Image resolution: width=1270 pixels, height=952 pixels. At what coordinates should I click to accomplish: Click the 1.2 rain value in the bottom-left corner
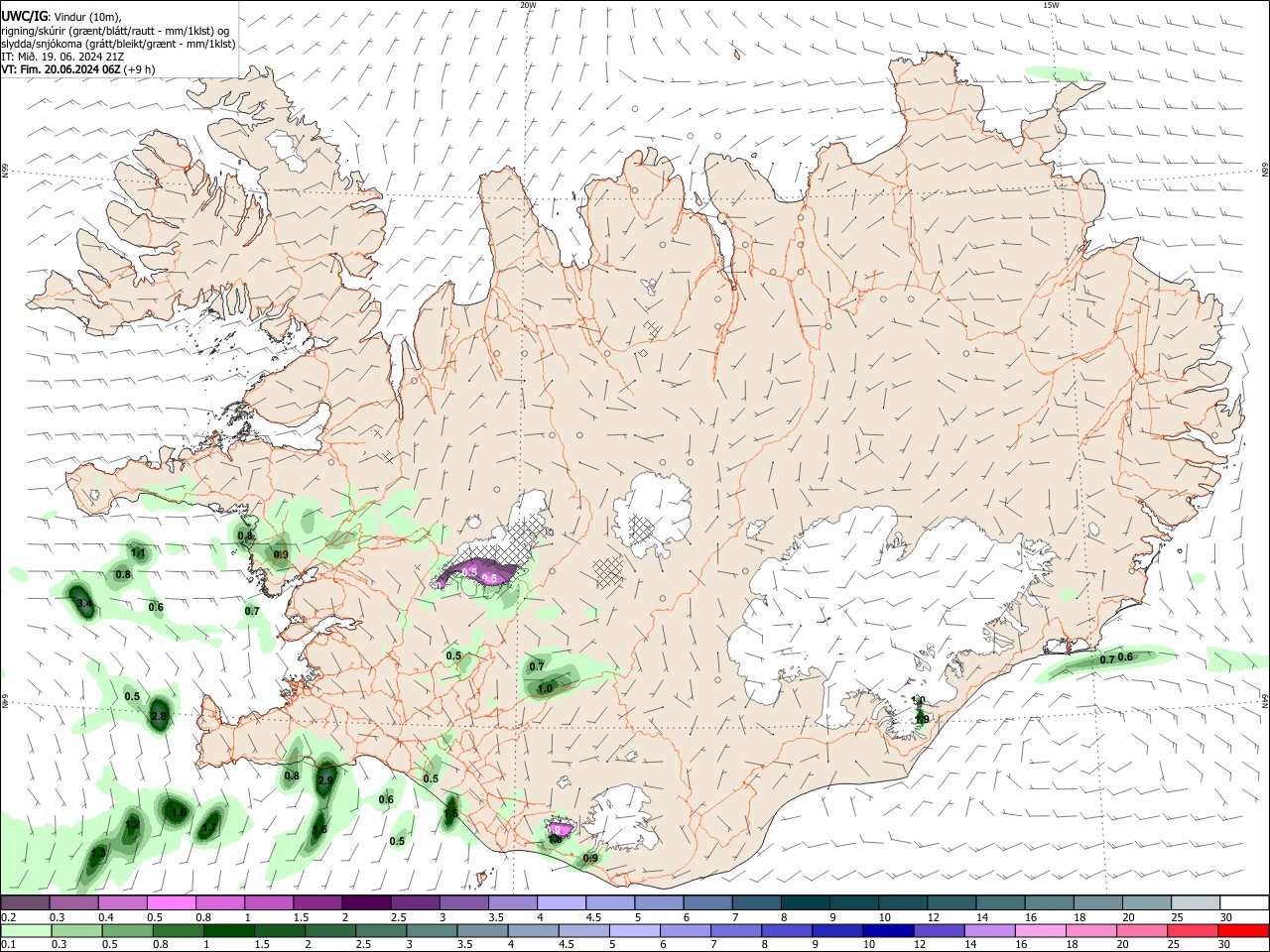(x=132, y=825)
